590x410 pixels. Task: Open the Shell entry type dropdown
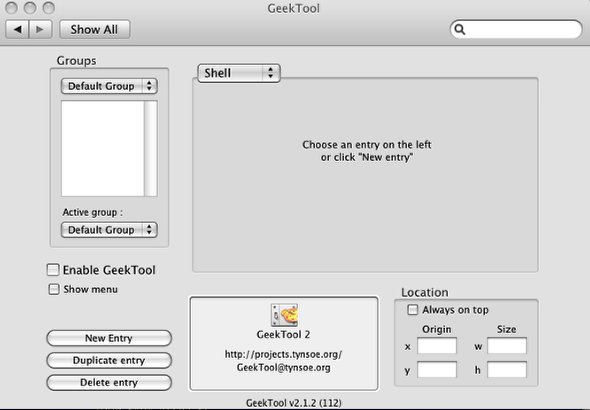point(239,73)
